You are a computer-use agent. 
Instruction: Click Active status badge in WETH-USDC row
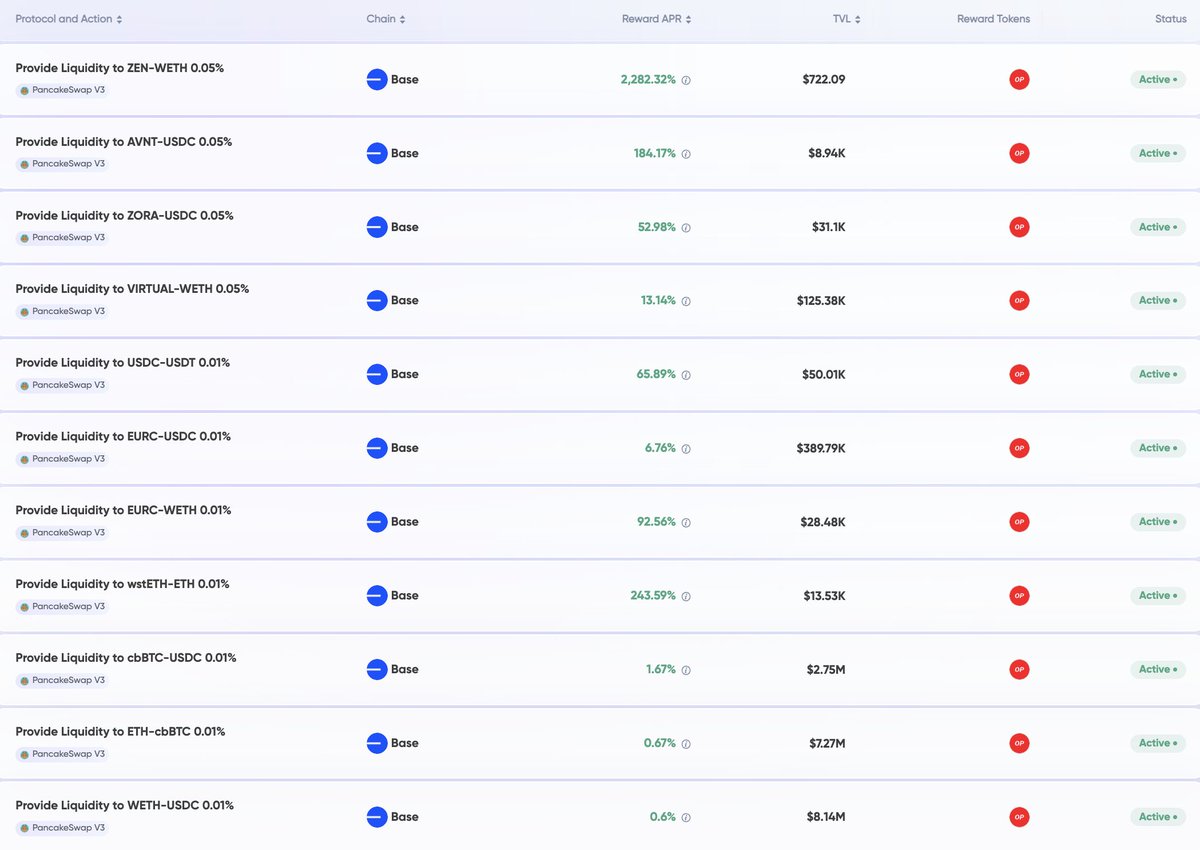(1158, 817)
